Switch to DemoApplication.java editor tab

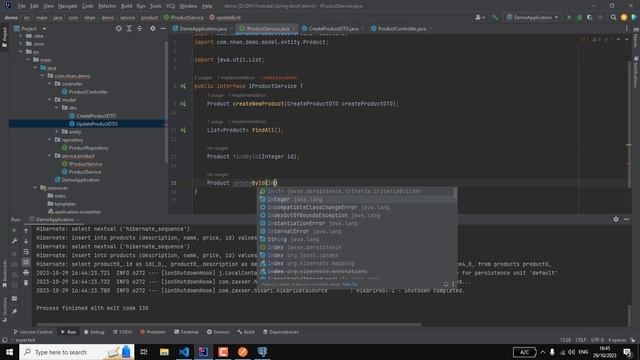[x=203, y=29]
